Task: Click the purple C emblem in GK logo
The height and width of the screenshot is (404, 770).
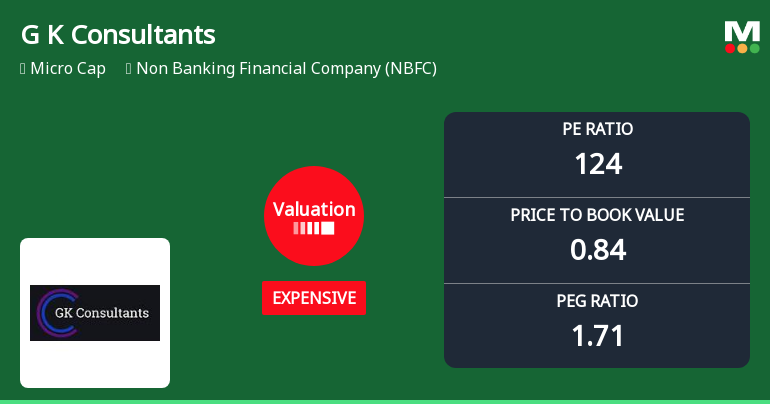Action: click(x=57, y=313)
